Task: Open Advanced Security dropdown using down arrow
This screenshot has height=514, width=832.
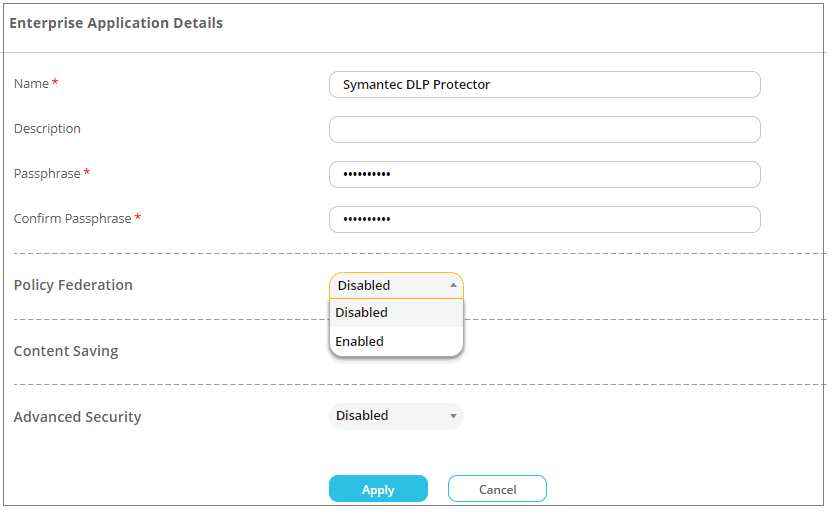Action: (x=453, y=416)
